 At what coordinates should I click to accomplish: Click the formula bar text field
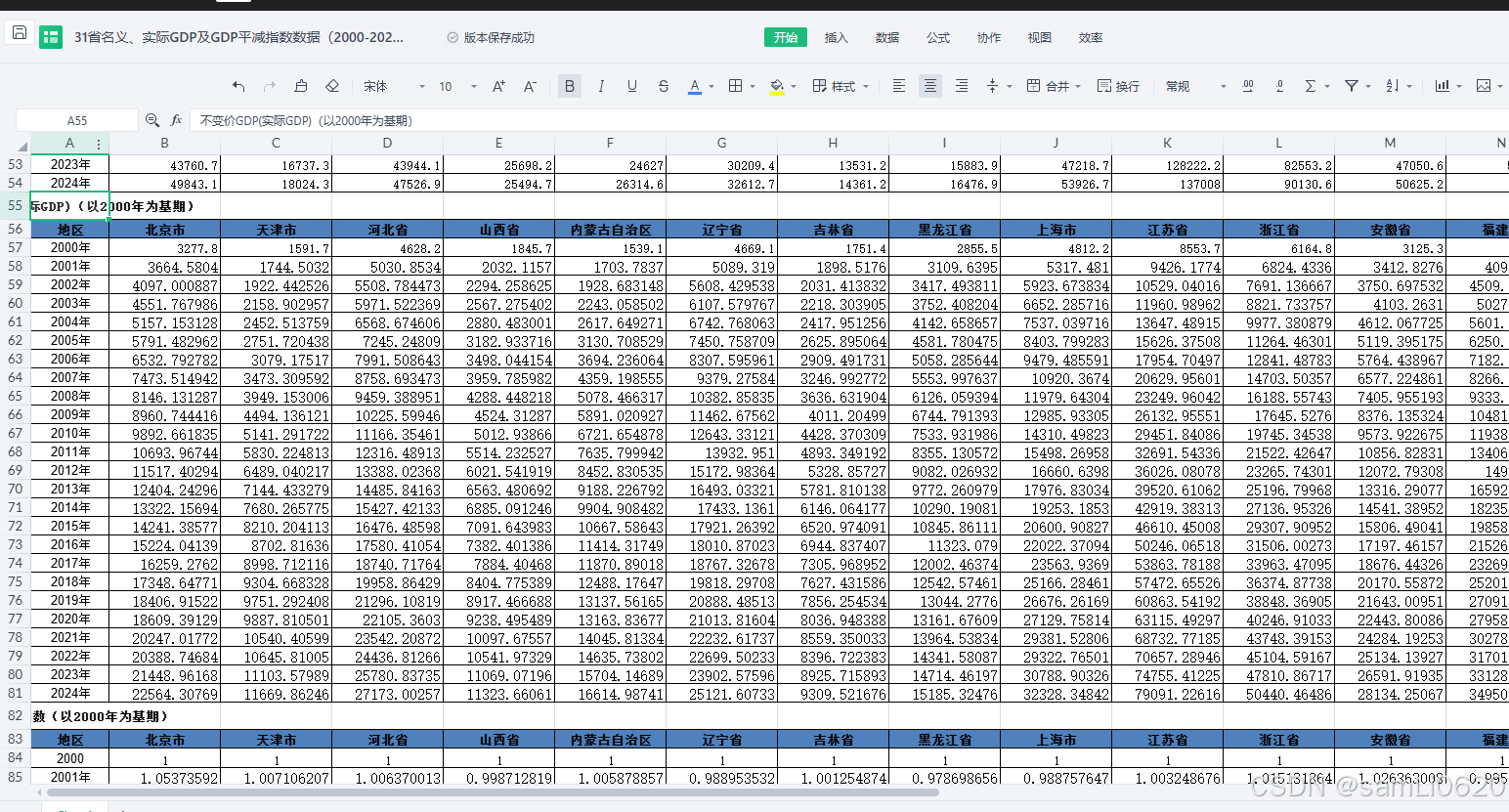848,120
